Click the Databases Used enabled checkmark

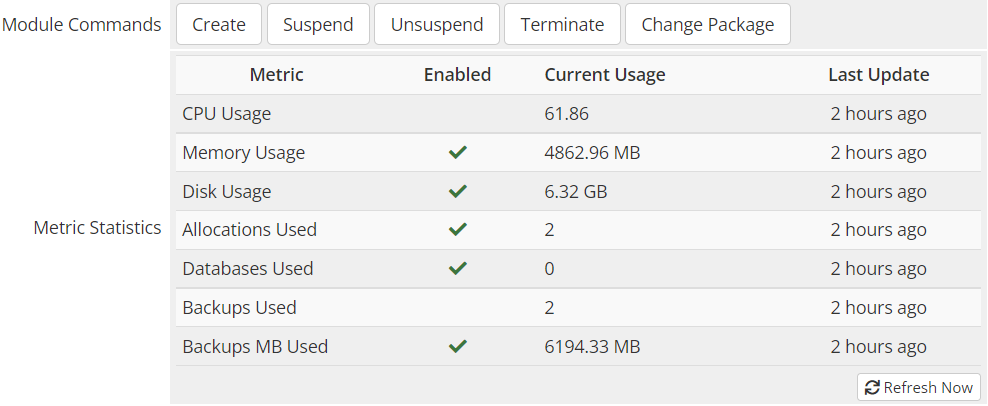tap(458, 269)
